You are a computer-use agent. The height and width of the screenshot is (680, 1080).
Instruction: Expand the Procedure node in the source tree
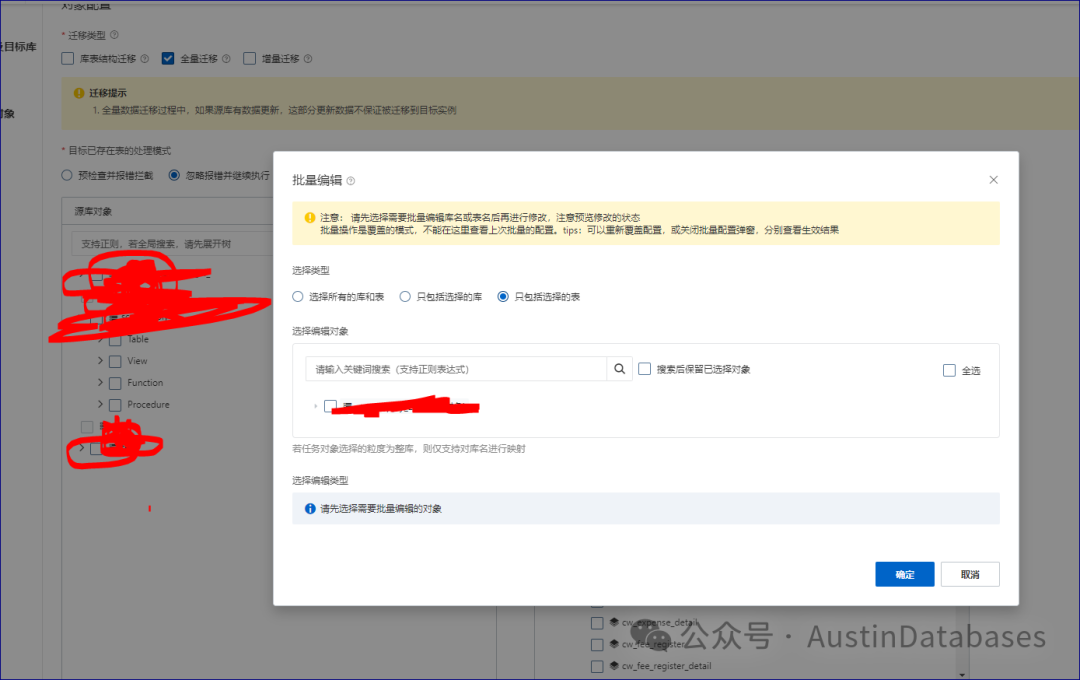click(x=101, y=404)
